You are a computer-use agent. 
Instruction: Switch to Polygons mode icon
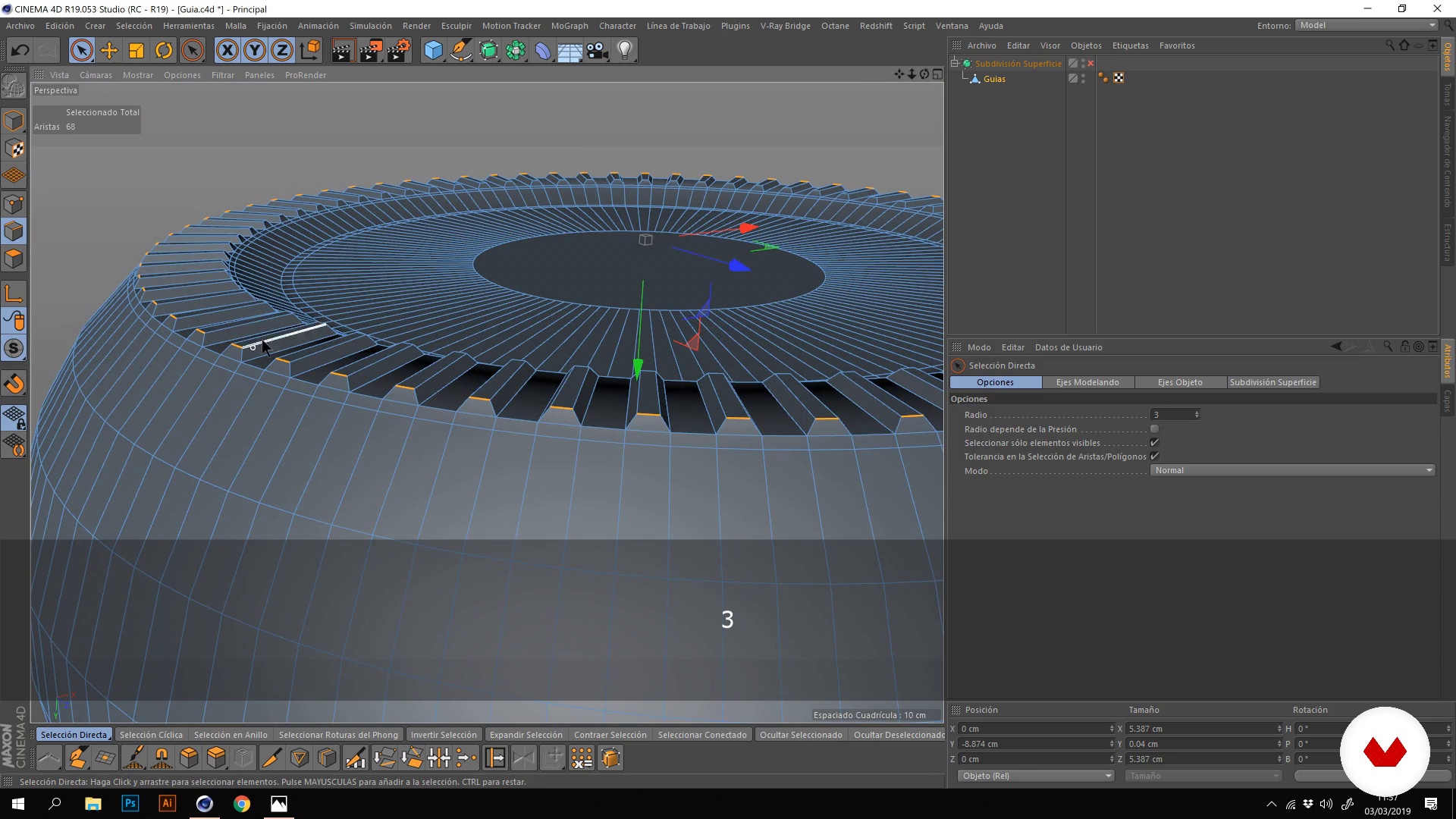point(14,259)
